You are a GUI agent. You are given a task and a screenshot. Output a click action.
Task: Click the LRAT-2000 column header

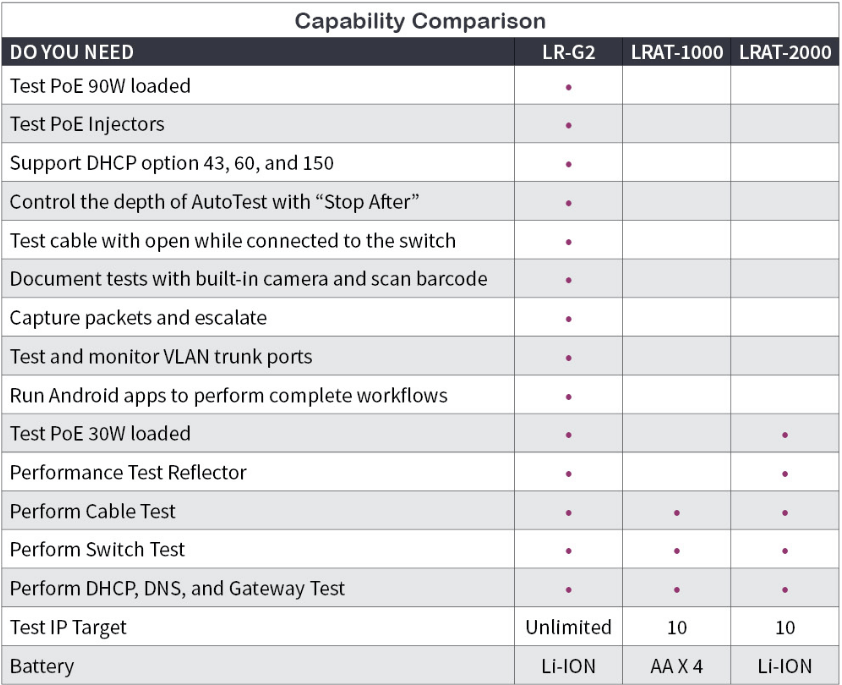(785, 52)
